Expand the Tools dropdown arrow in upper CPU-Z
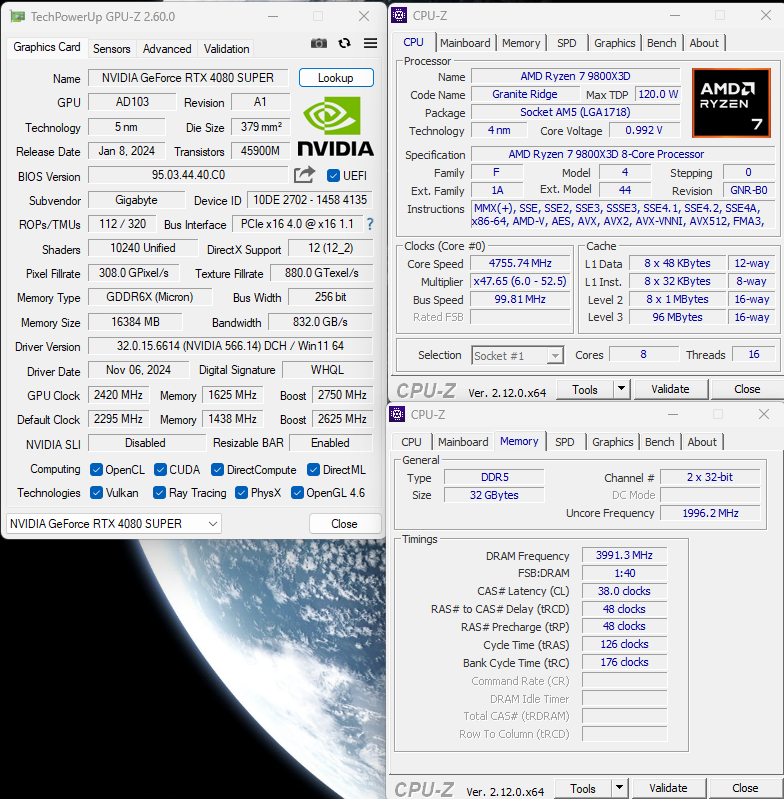 click(621, 389)
